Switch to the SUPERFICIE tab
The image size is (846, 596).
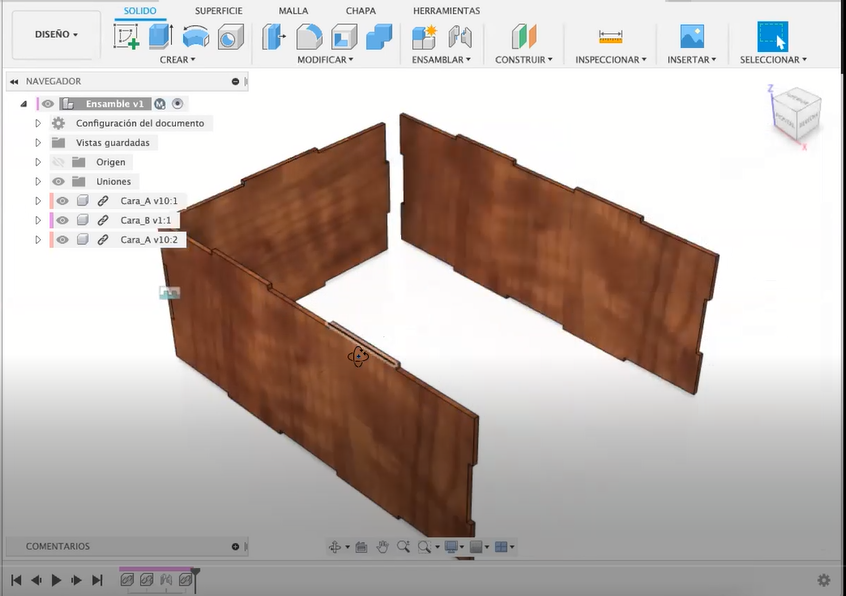point(219,11)
